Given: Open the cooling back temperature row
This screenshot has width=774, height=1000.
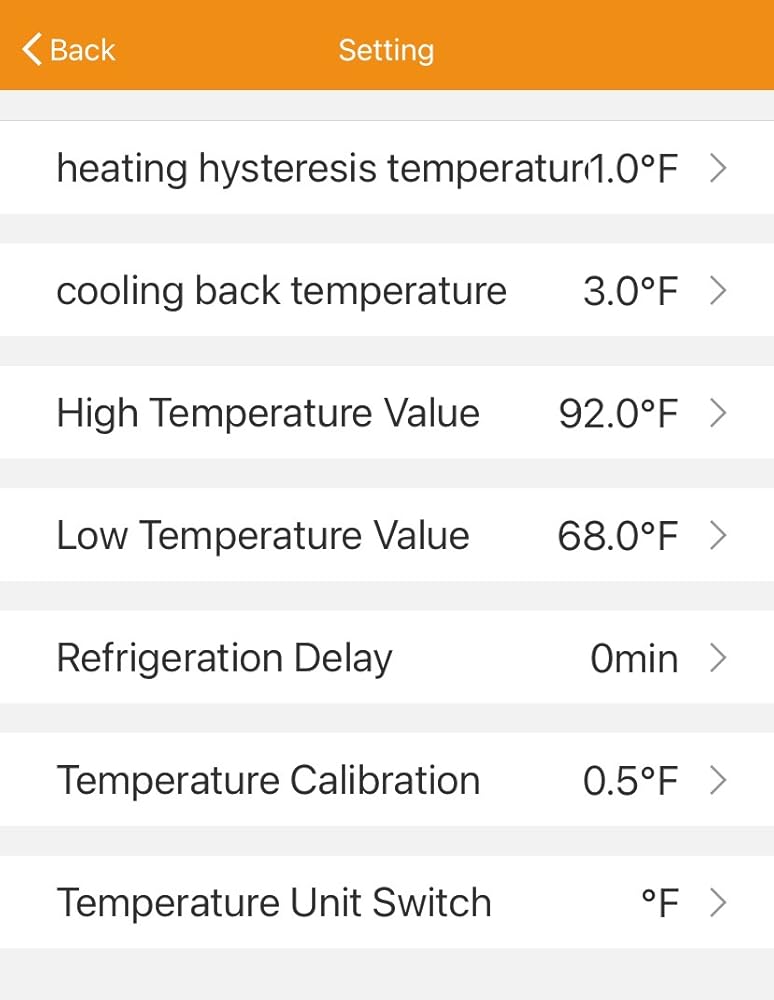Looking at the screenshot, I should point(281,291).
